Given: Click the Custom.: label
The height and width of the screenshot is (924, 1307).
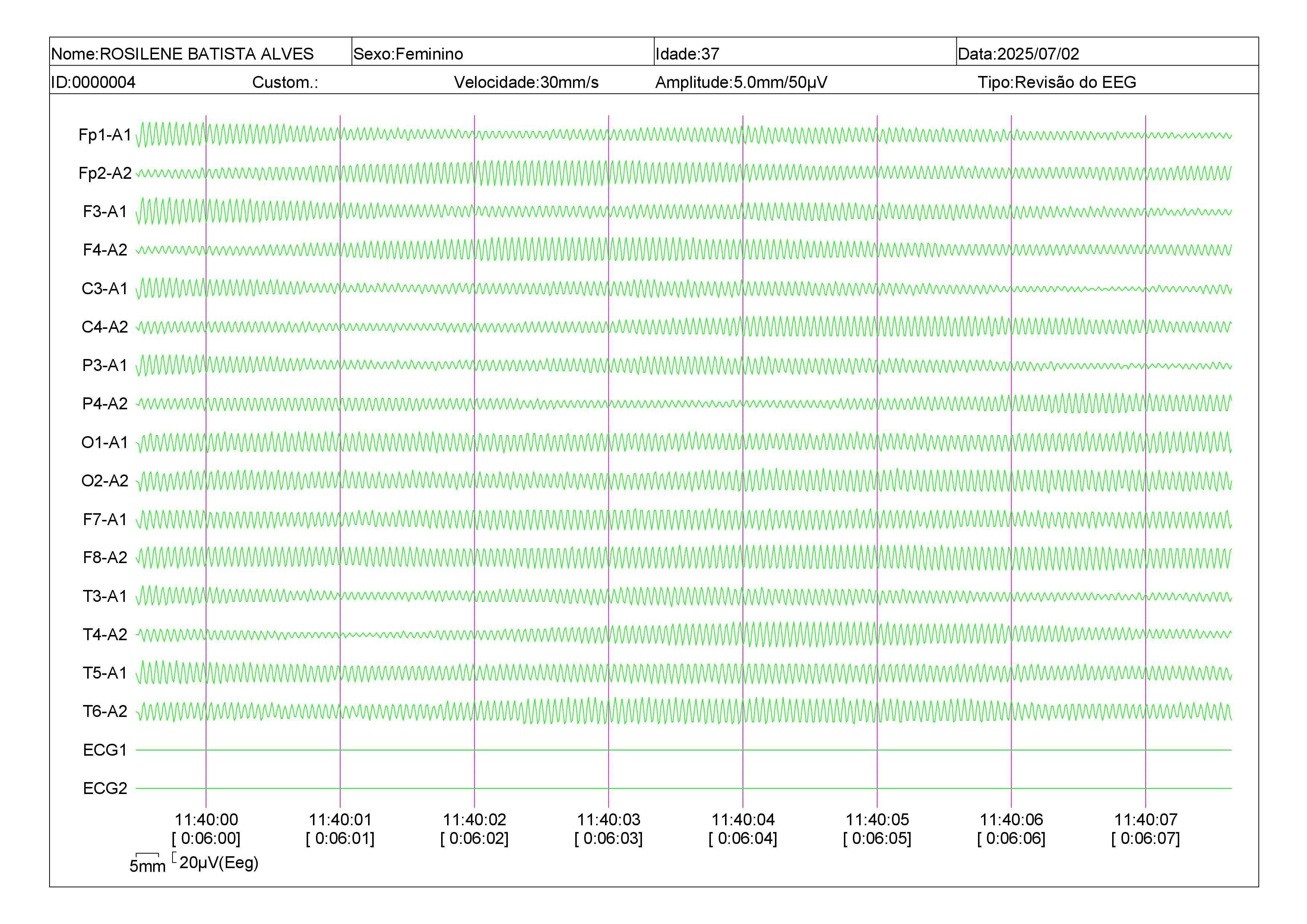Looking at the screenshot, I should coord(285,83).
